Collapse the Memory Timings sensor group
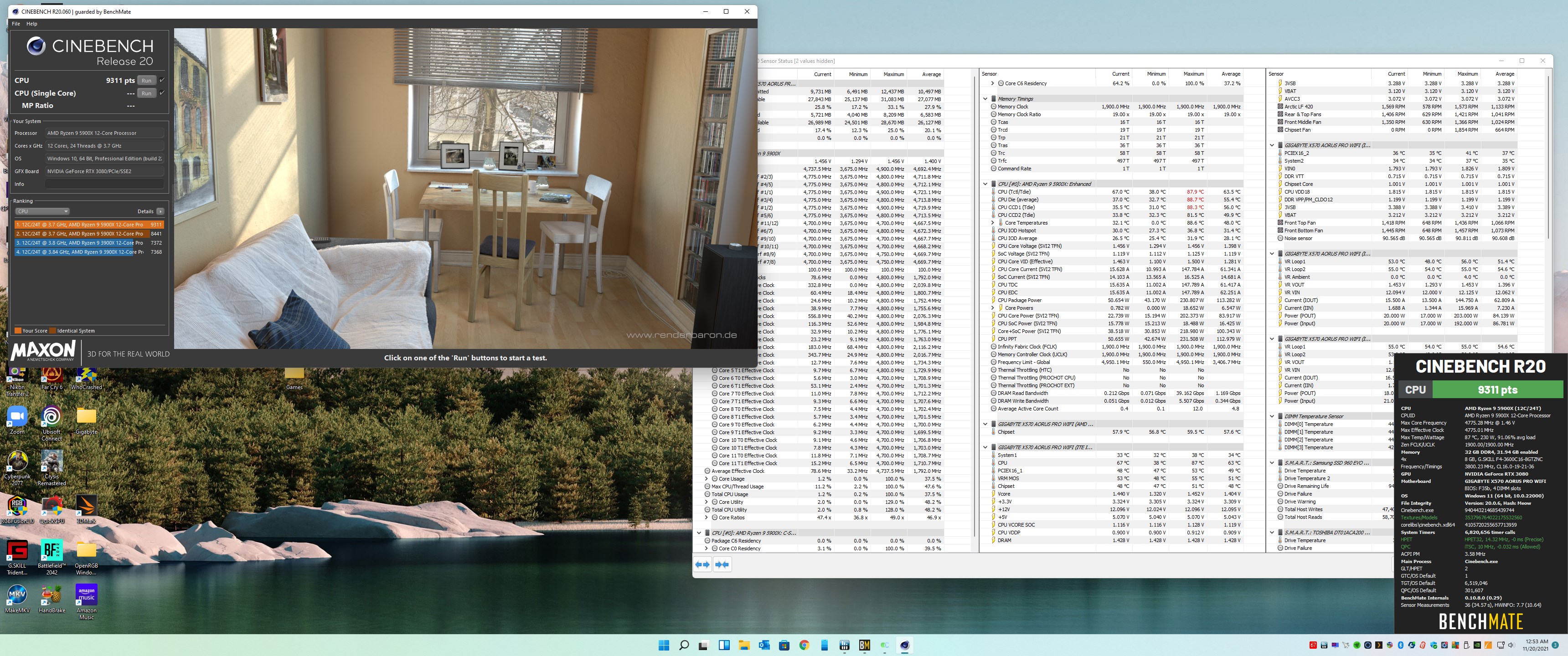Viewport: 1568px width, 656px height. [985, 98]
